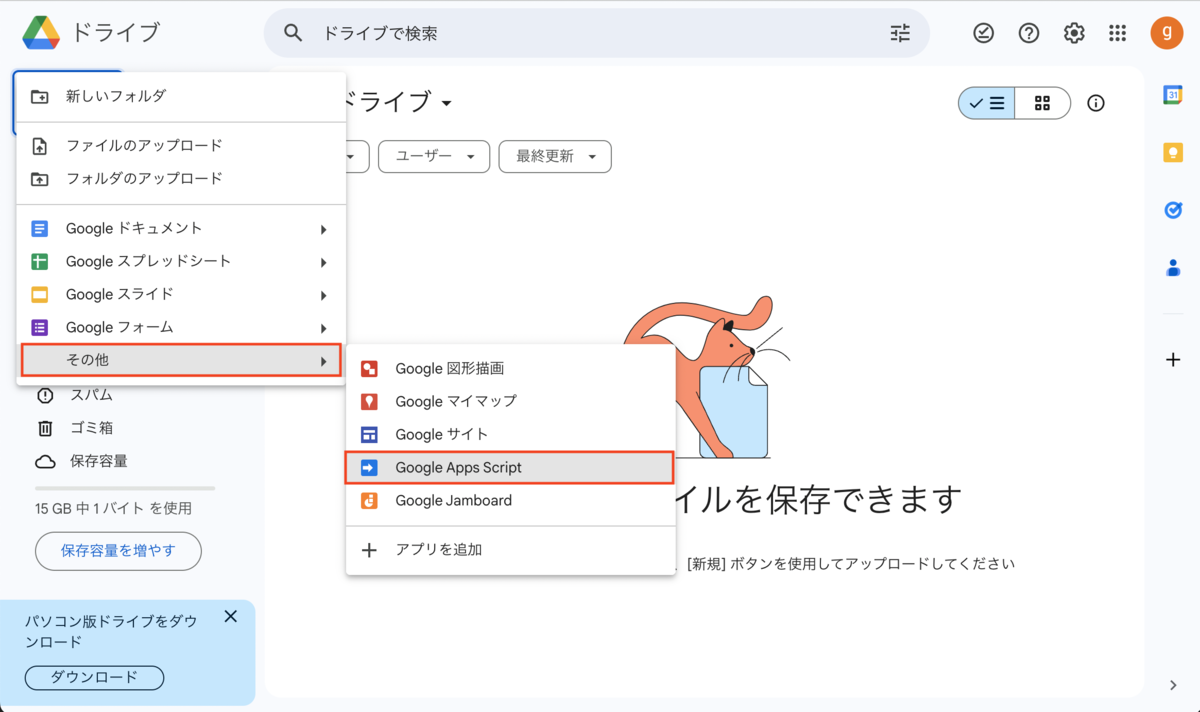Open the 最終更新 filter dropdown
The image size is (1200, 712).
(554, 156)
